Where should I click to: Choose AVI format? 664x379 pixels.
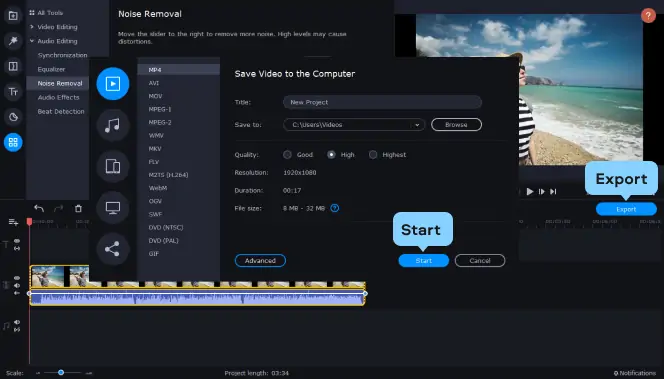click(x=154, y=83)
